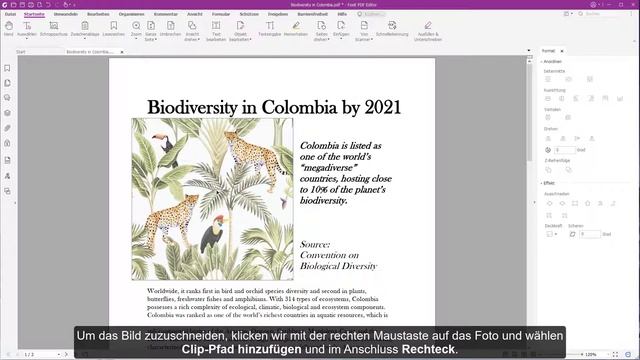Expand the Ansicht drehen dropdown arrow
The height and width of the screenshot is (360, 640).
click(199, 40)
